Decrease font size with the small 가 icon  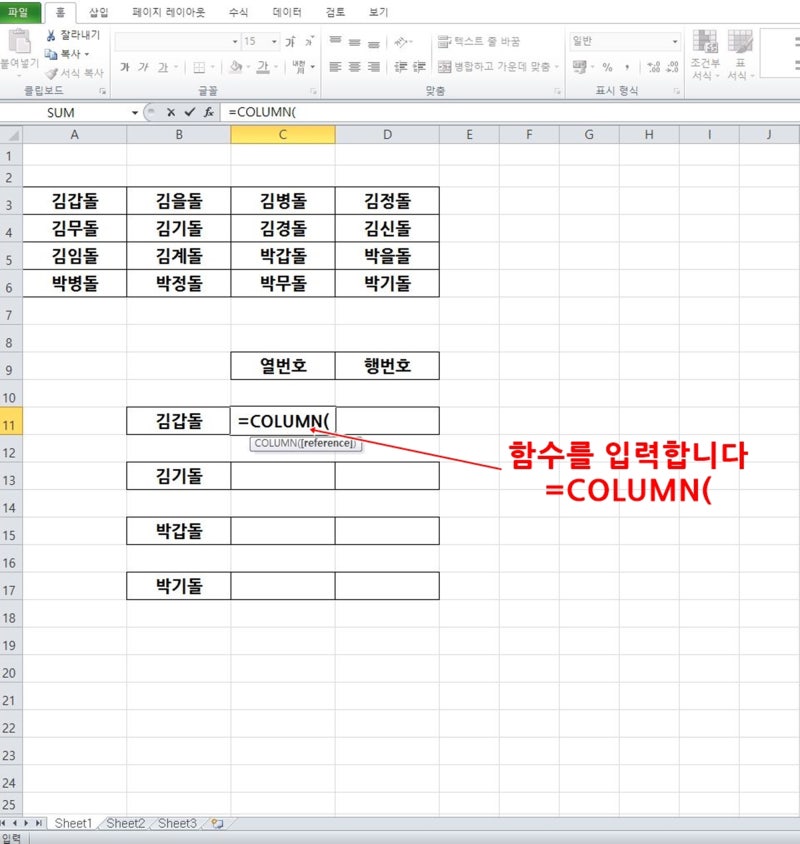(309, 41)
